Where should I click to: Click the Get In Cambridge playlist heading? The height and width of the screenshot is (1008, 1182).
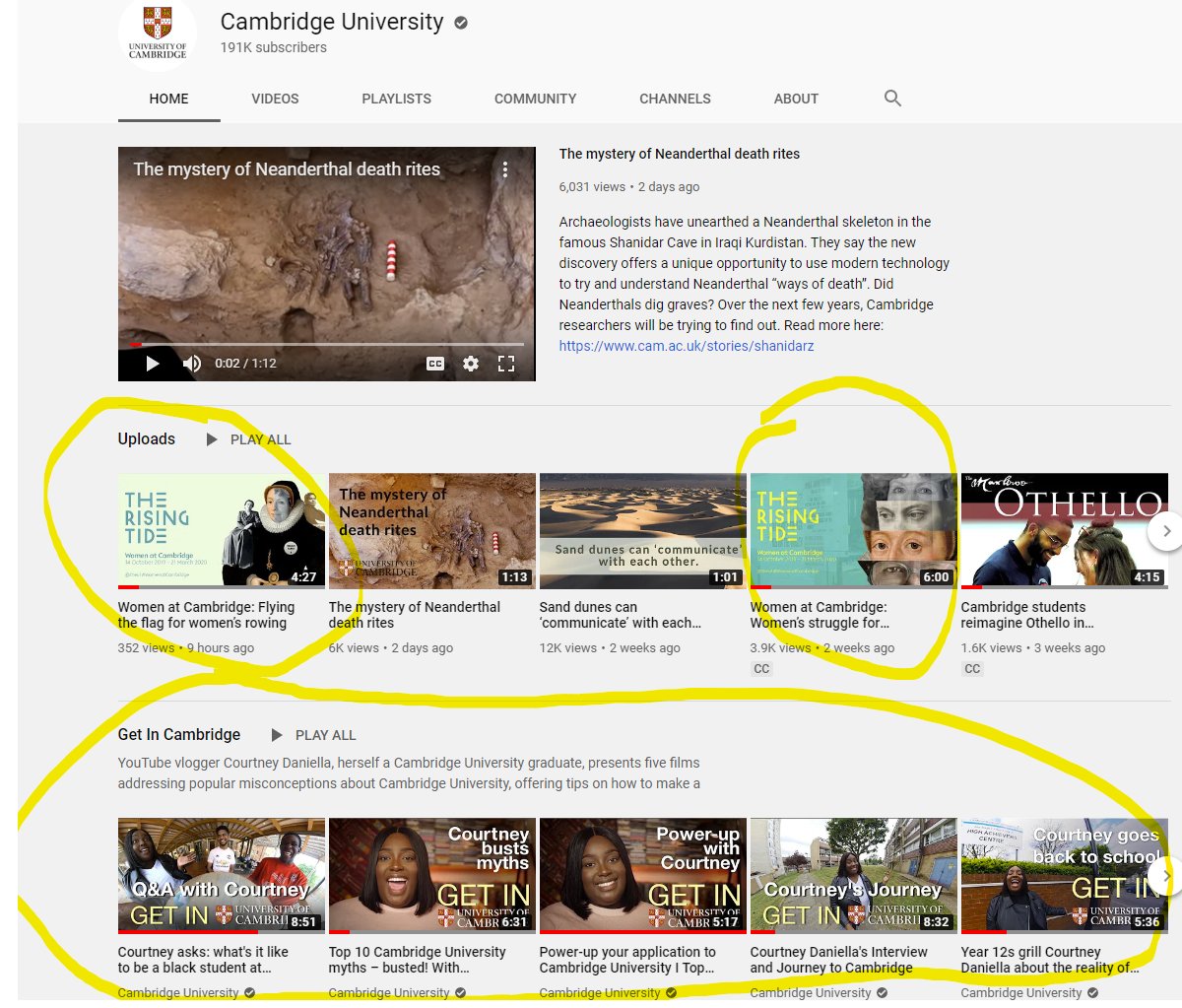[x=179, y=735]
